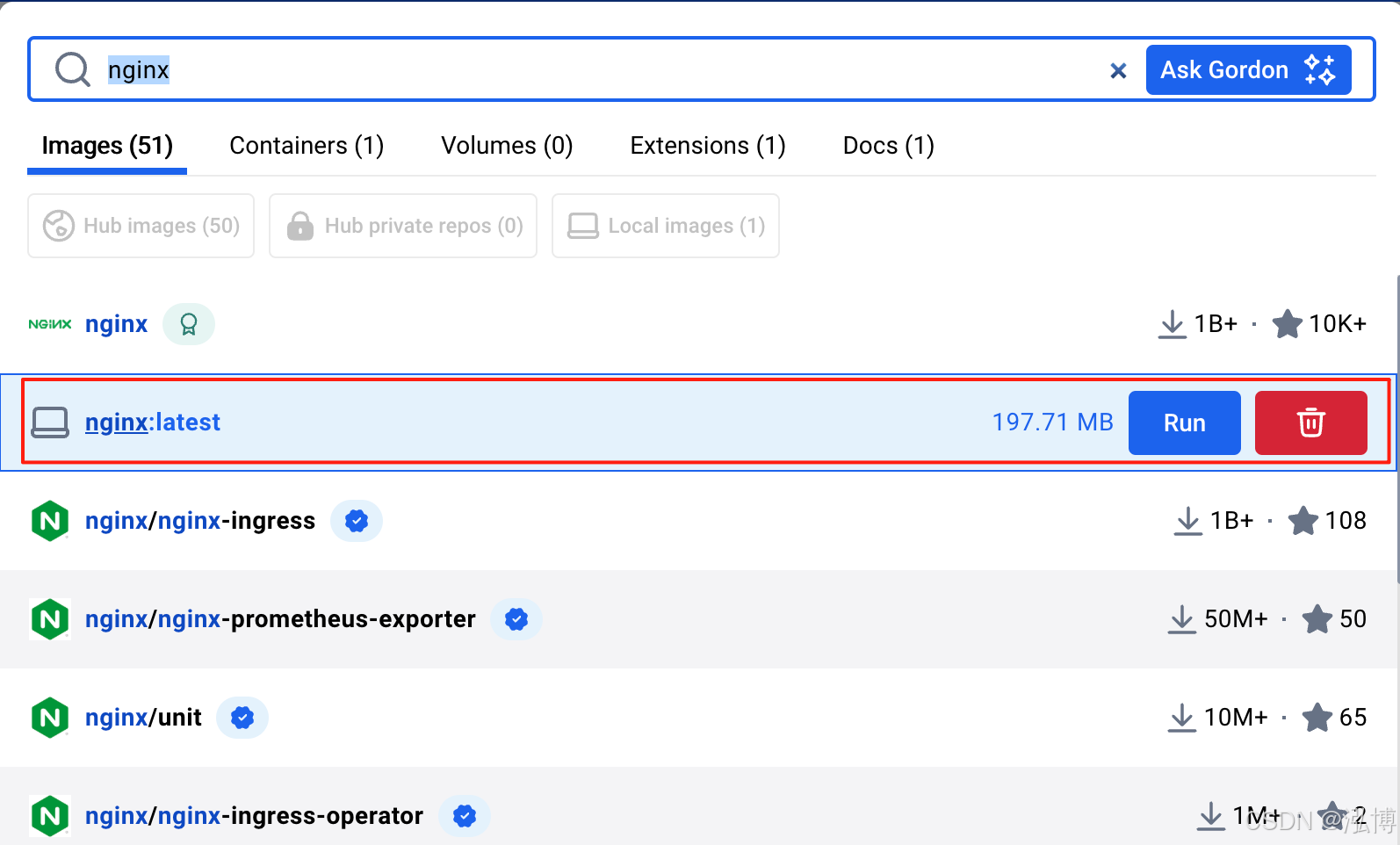Click the verified badge on nginx/unit
Screen dimensions: 1400x845
(242, 718)
